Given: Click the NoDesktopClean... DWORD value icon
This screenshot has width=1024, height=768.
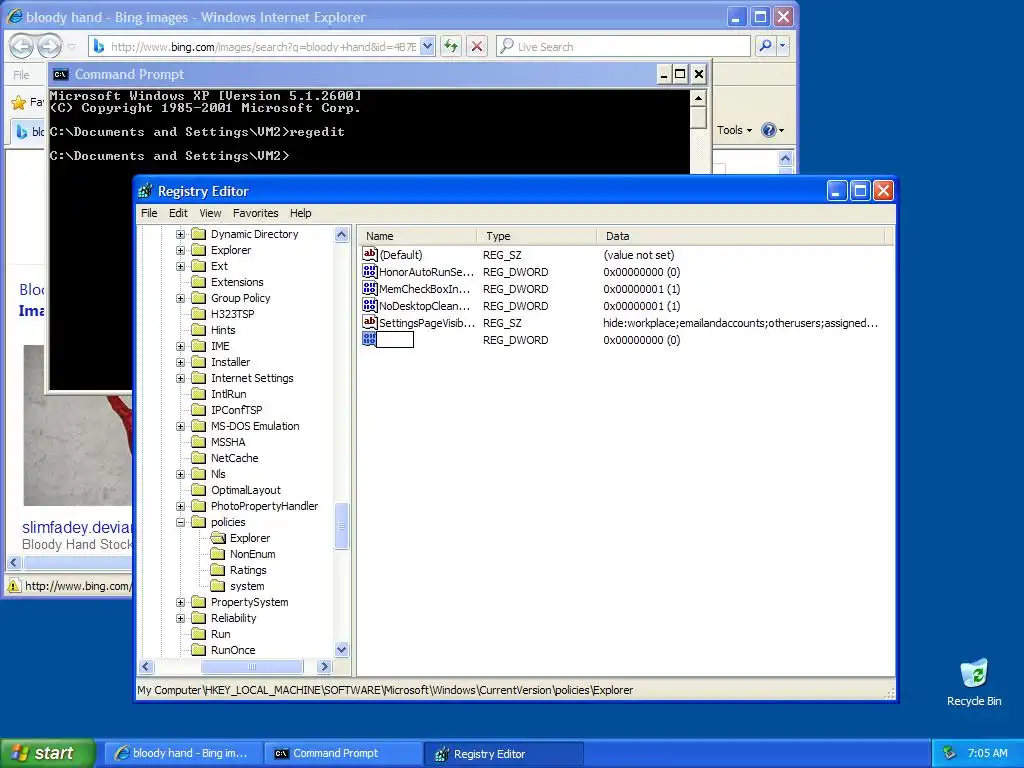Looking at the screenshot, I should click(x=370, y=306).
